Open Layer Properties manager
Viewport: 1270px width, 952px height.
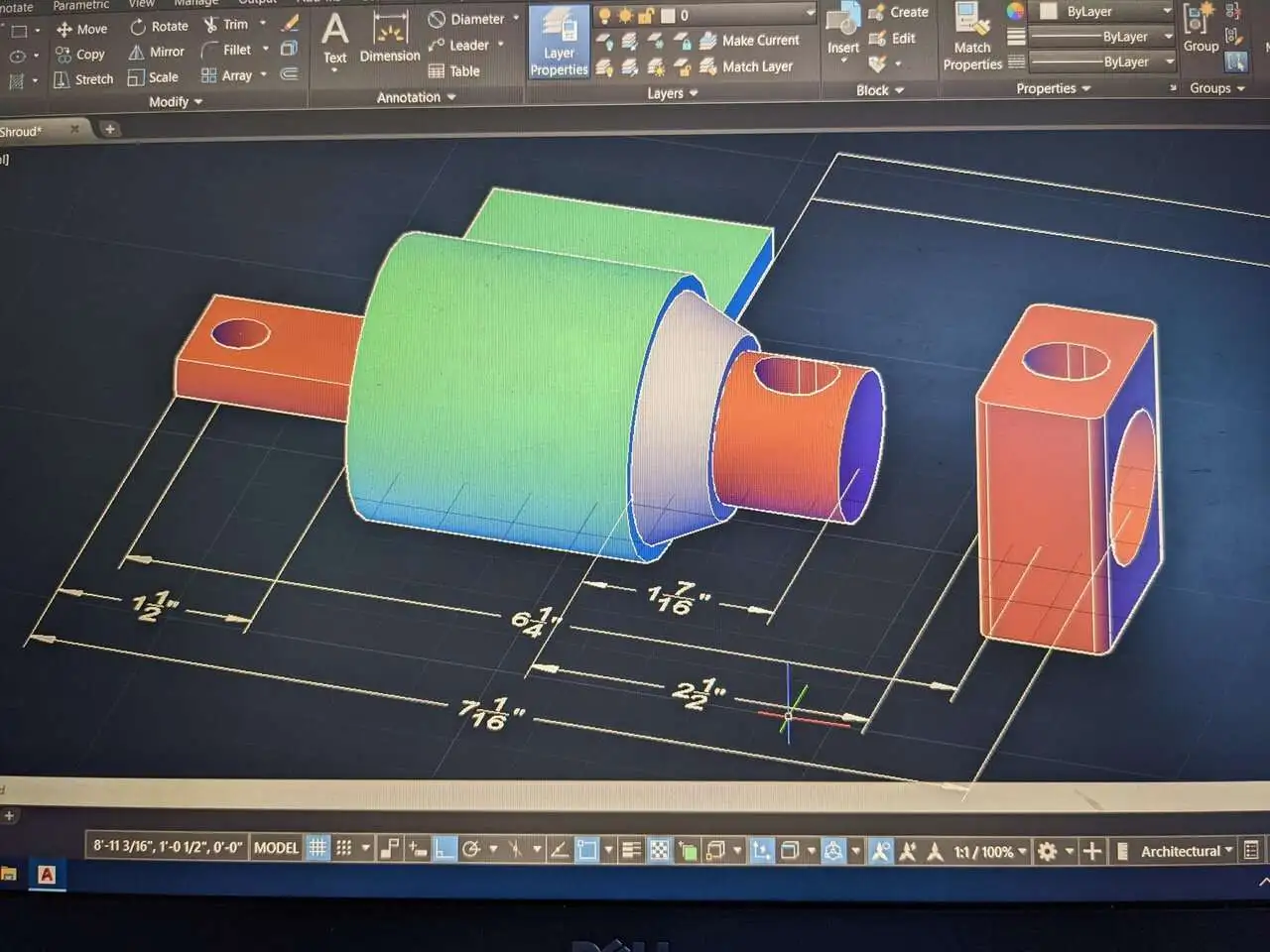pyautogui.click(x=559, y=43)
